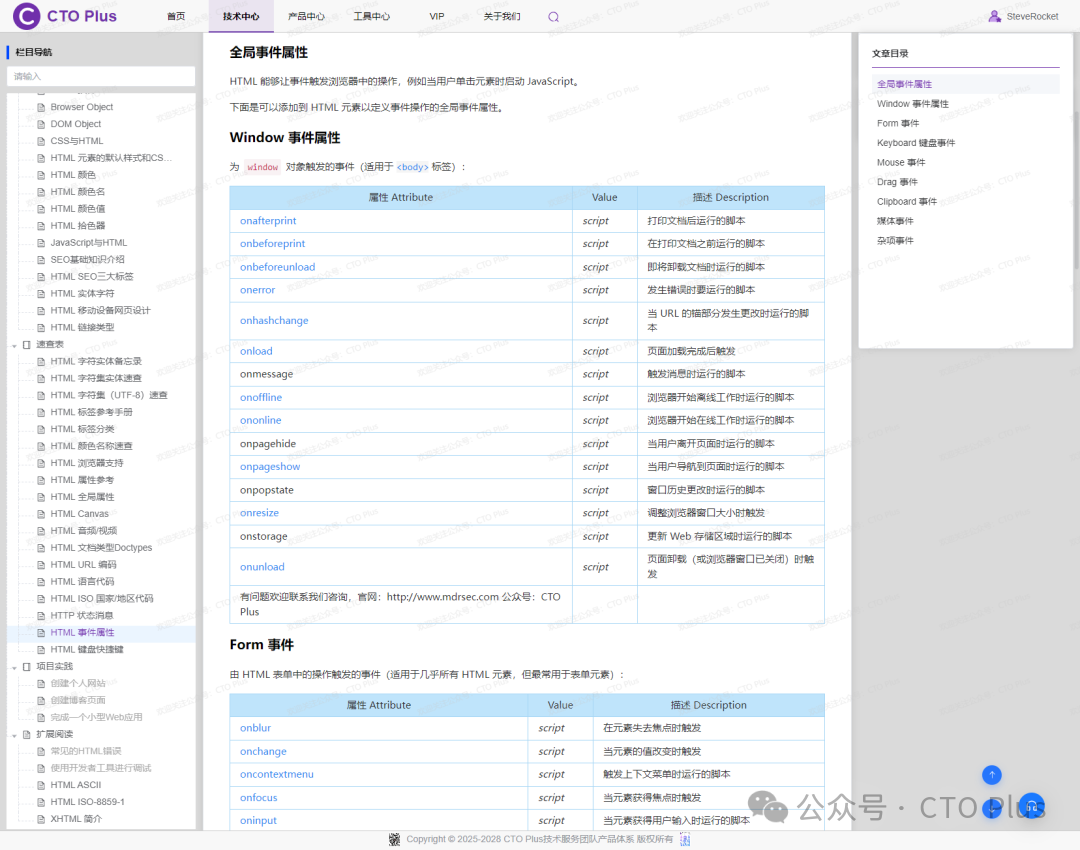Open the onafterprint attribute link

[x=268, y=221]
